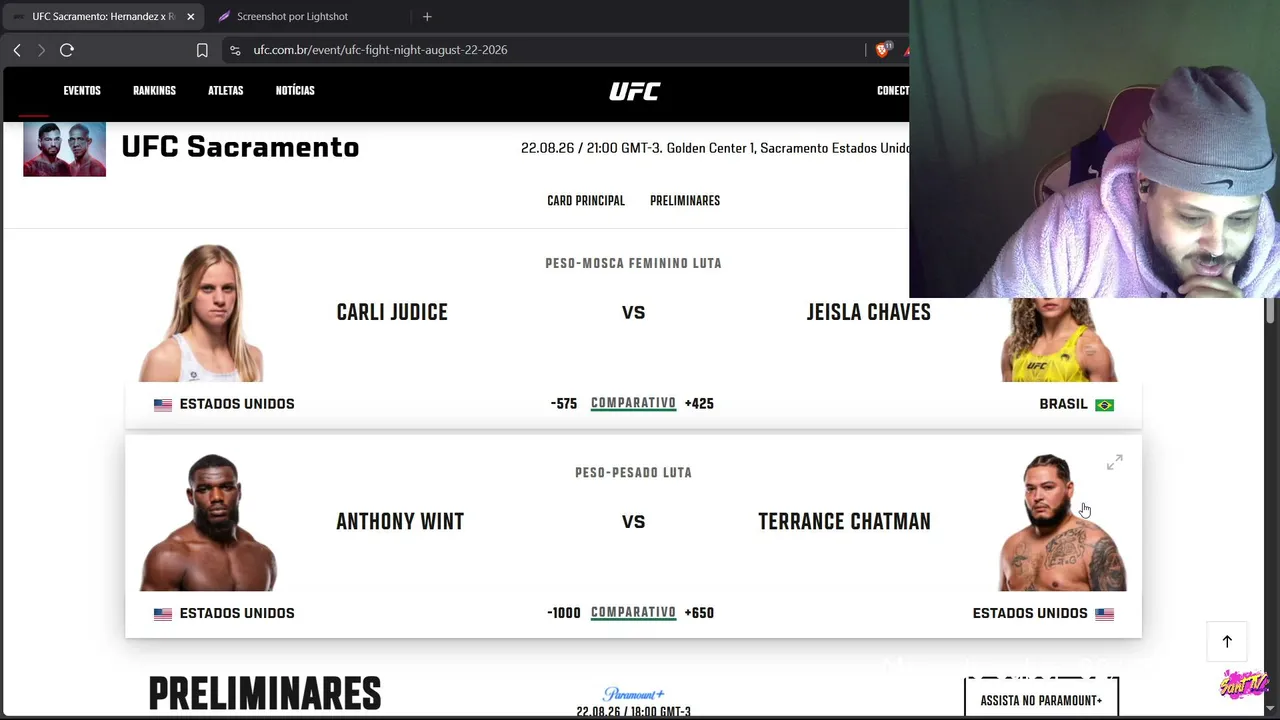Open Terrance Chatman's athlete name link

[x=844, y=522]
